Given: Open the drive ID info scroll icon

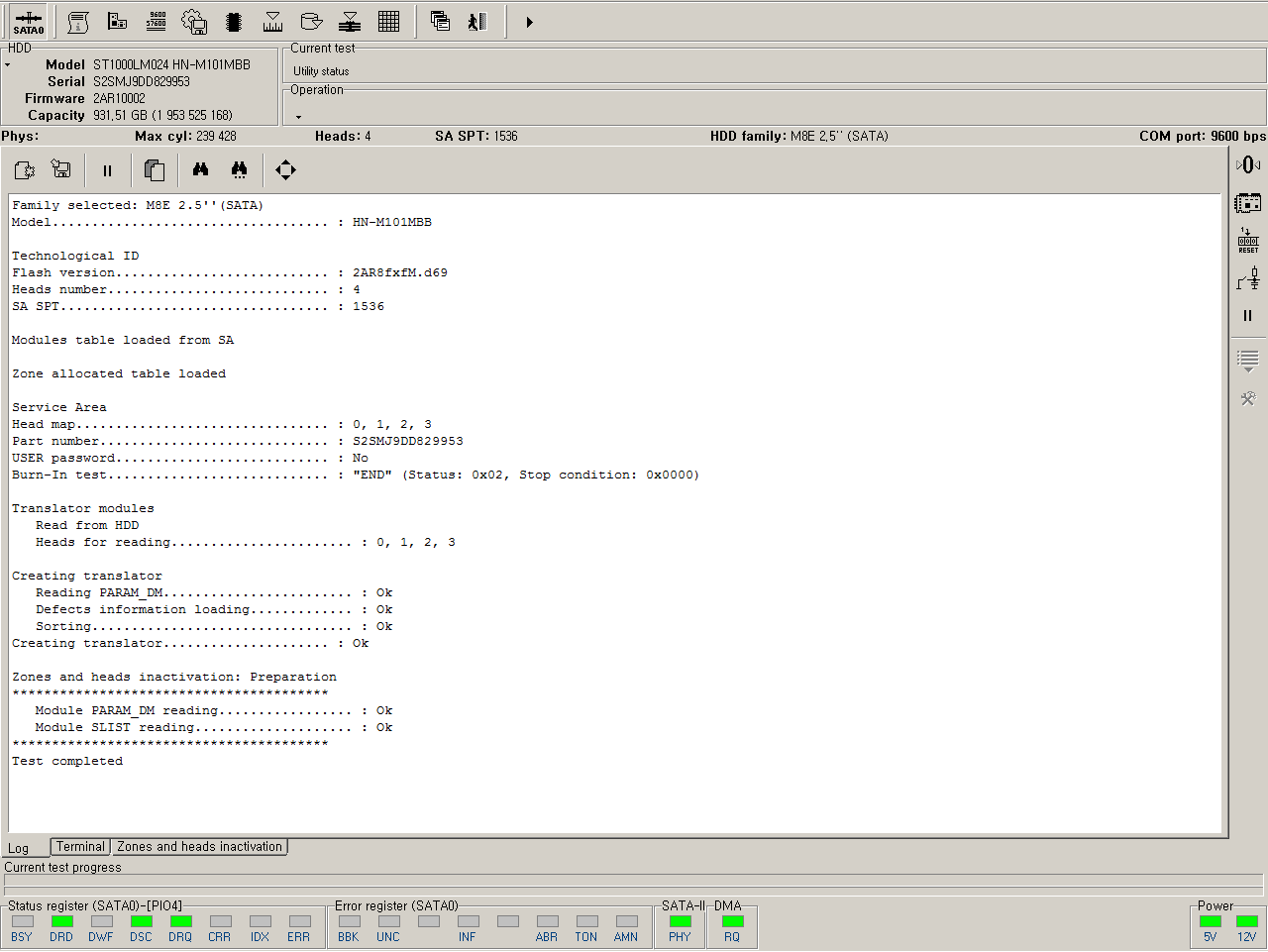Looking at the screenshot, I should [78, 22].
